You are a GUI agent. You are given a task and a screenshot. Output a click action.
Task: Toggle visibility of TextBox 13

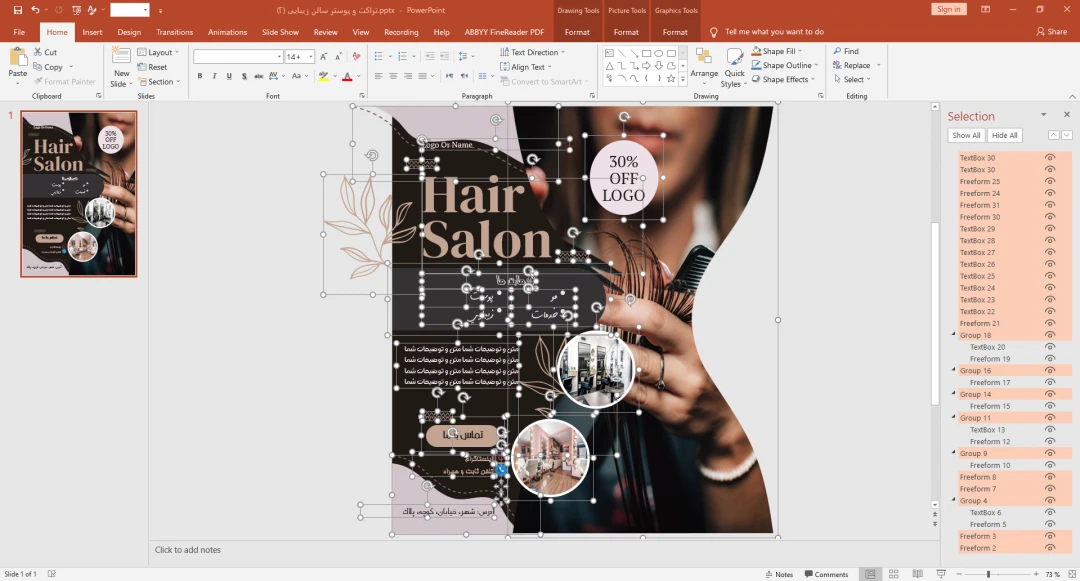[1050, 430]
